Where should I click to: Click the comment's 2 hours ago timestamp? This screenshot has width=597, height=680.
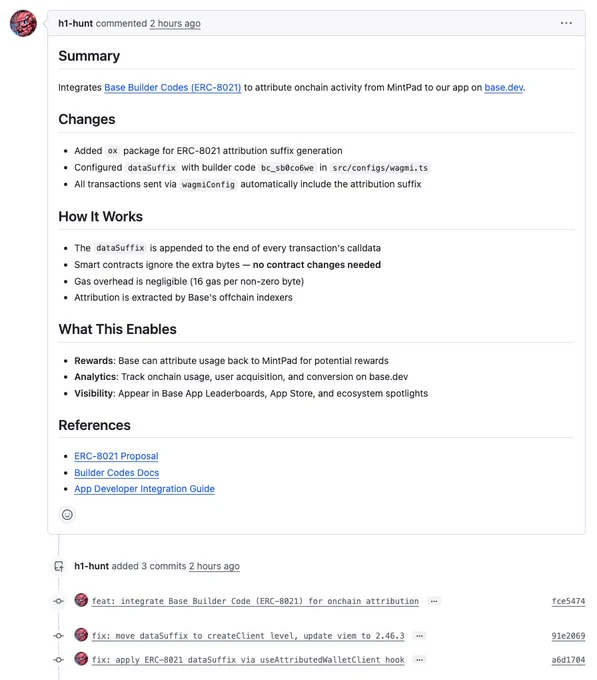pyautogui.click(x=175, y=23)
